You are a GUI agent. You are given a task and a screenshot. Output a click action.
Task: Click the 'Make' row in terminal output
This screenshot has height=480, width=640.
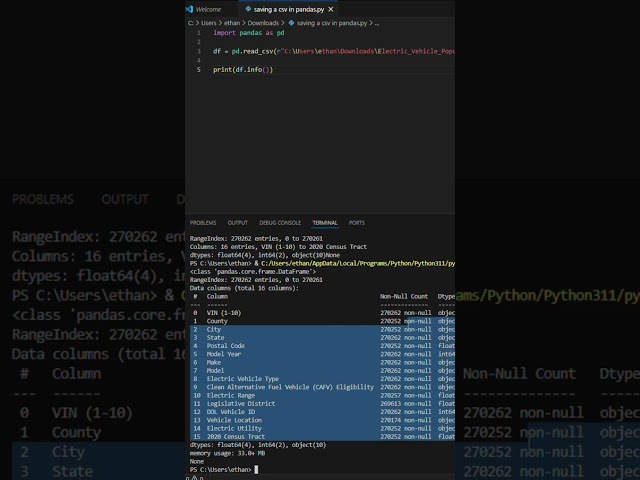click(322, 362)
